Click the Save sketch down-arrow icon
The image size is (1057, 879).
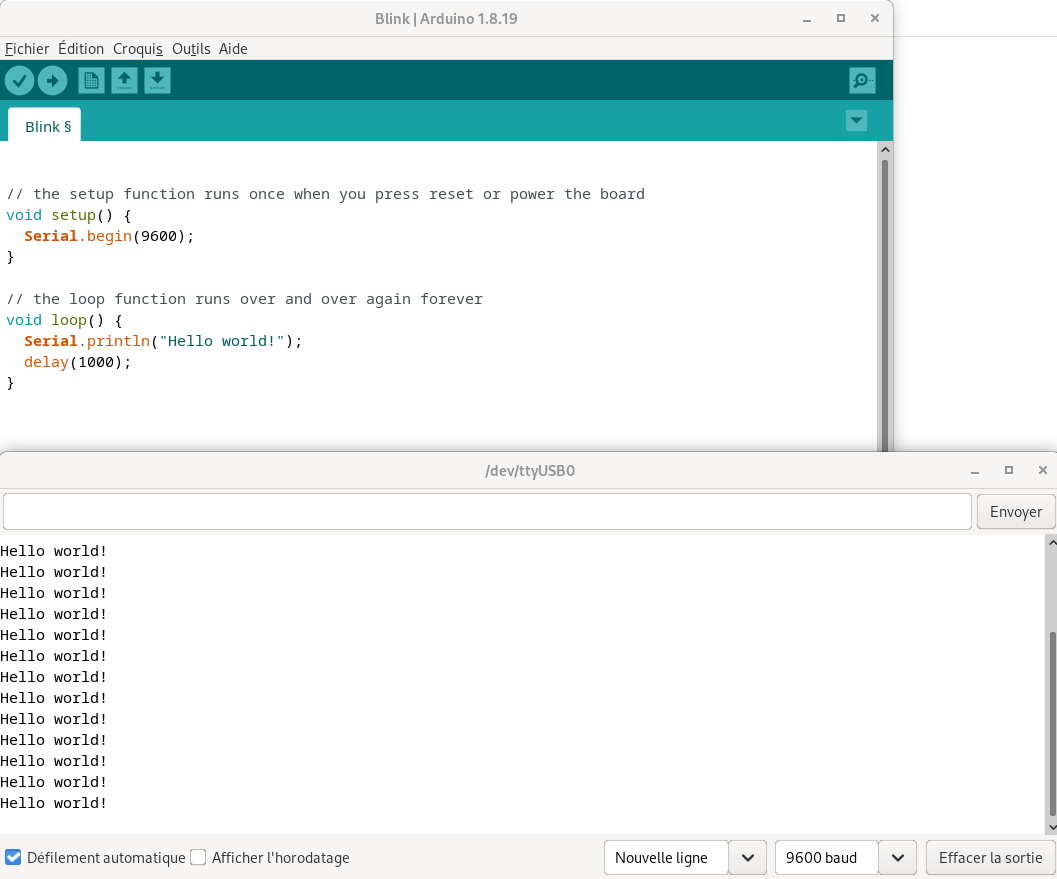(157, 80)
